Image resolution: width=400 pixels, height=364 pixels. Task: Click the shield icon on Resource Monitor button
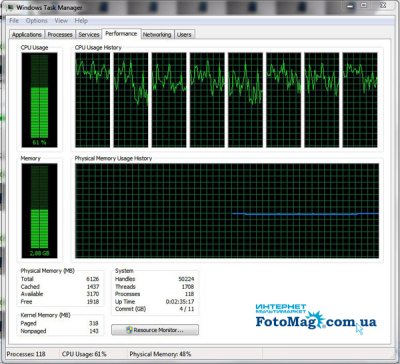click(129, 330)
